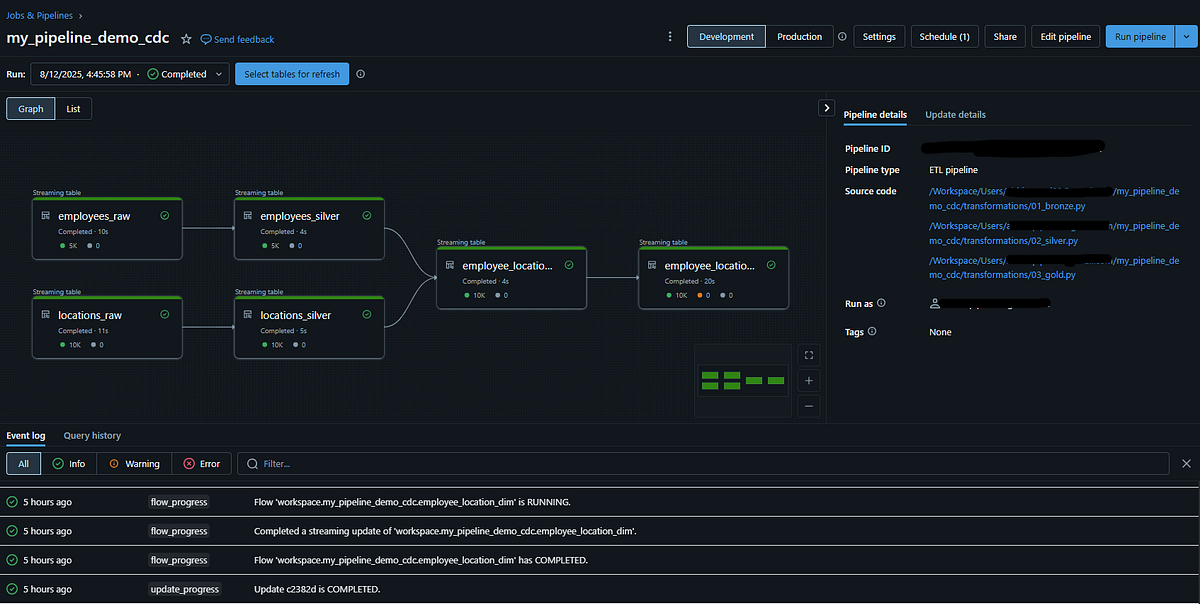This screenshot has height=604, width=1200.
Task: Switch to the Update details tab
Action: (x=955, y=114)
